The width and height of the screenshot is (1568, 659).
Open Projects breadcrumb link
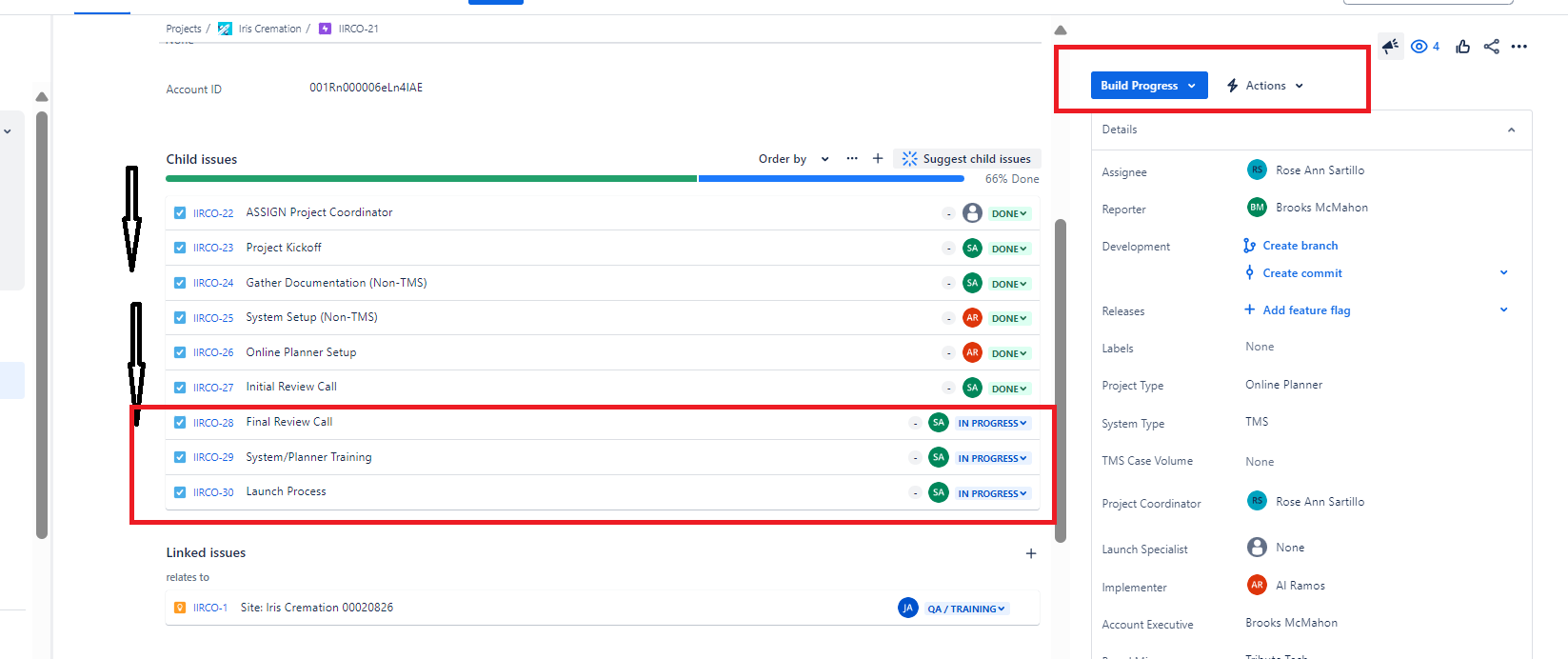tap(184, 29)
